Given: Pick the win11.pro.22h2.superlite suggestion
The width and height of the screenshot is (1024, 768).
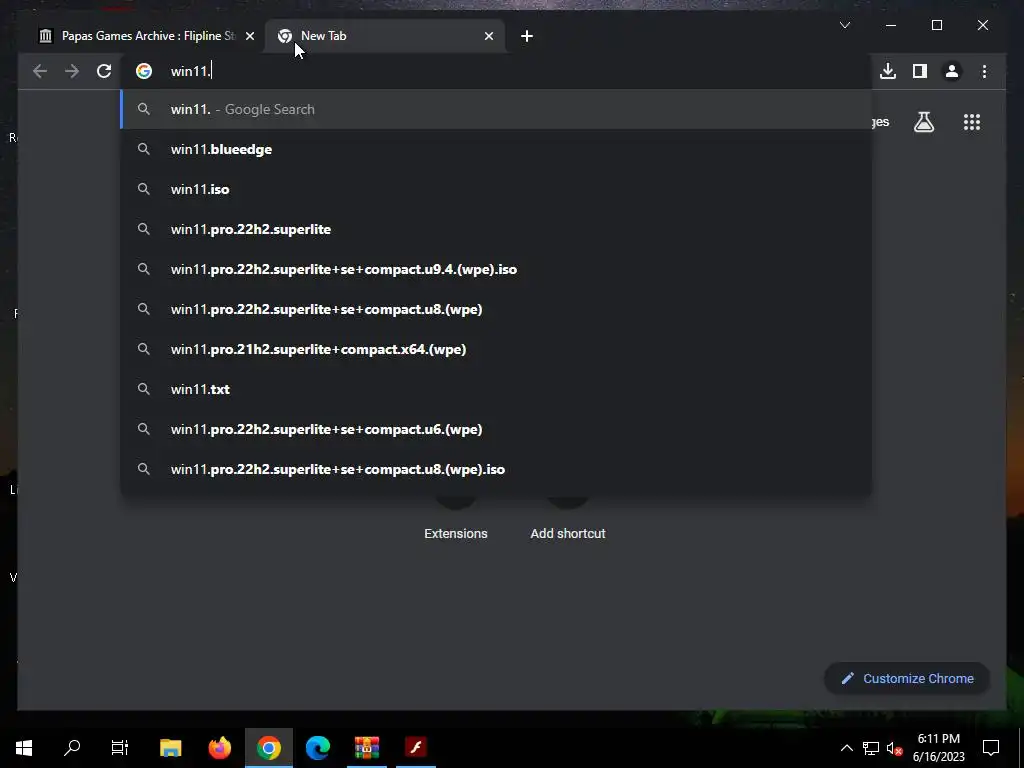Looking at the screenshot, I should [x=496, y=229].
